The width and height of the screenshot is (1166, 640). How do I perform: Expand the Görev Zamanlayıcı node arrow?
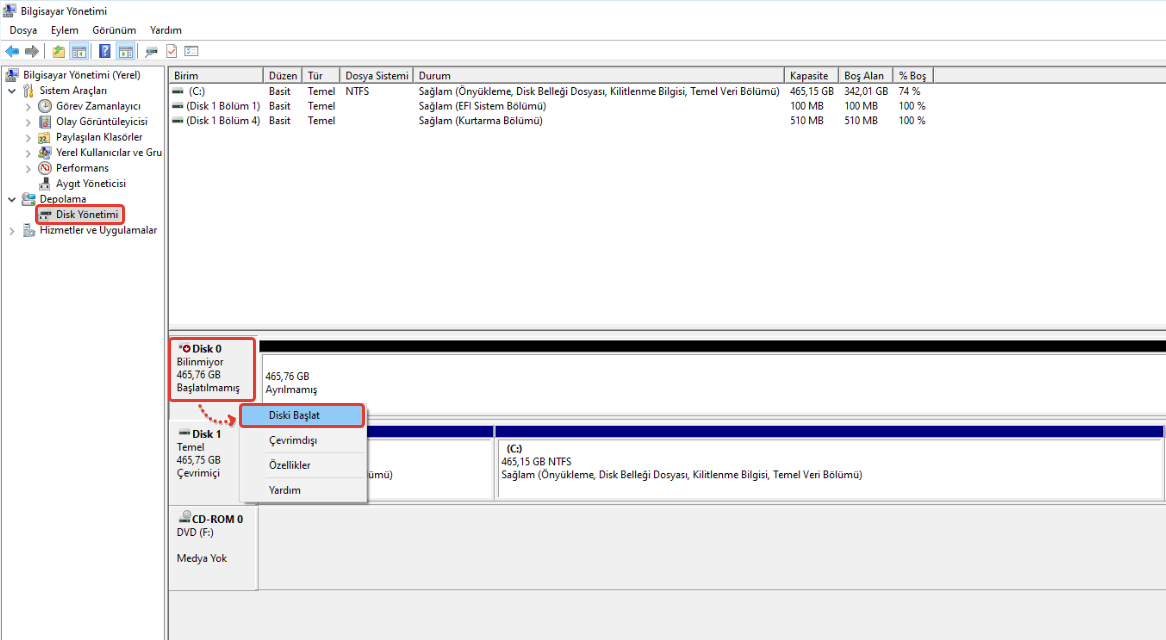pyautogui.click(x=28, y=106)
